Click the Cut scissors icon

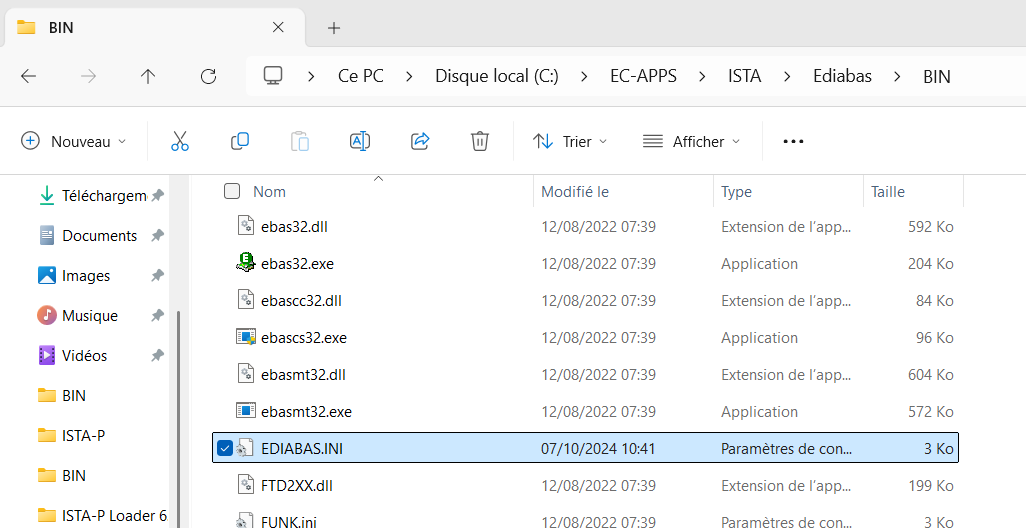click(180, 141)
